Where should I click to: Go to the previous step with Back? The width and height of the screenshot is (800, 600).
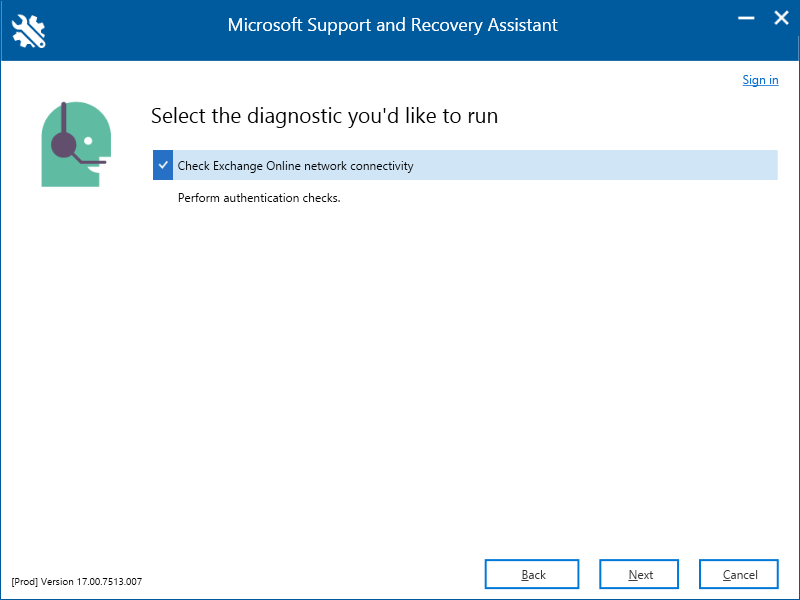tap(532, 574)
